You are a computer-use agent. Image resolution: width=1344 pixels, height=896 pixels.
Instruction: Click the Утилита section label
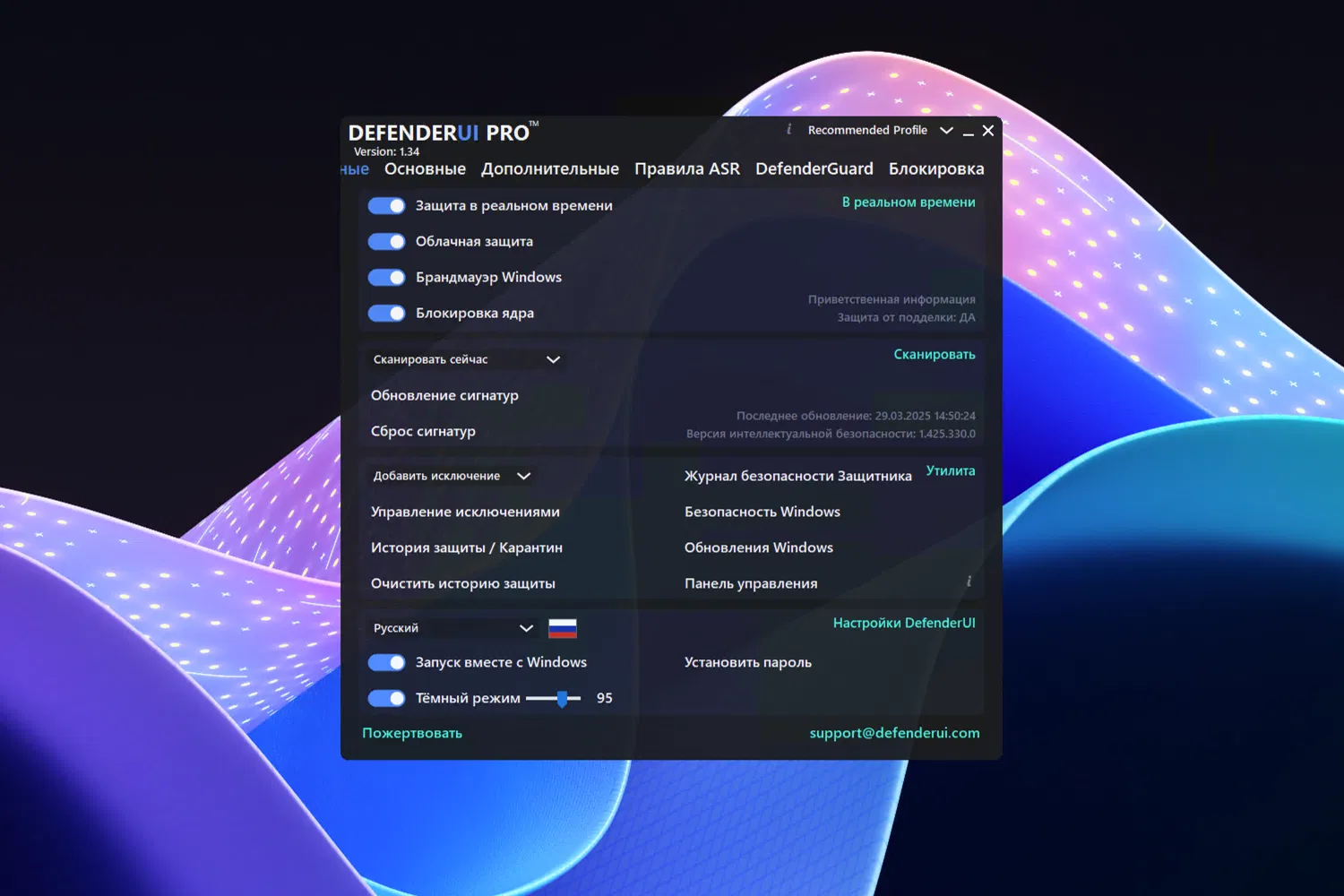[951, 470]
